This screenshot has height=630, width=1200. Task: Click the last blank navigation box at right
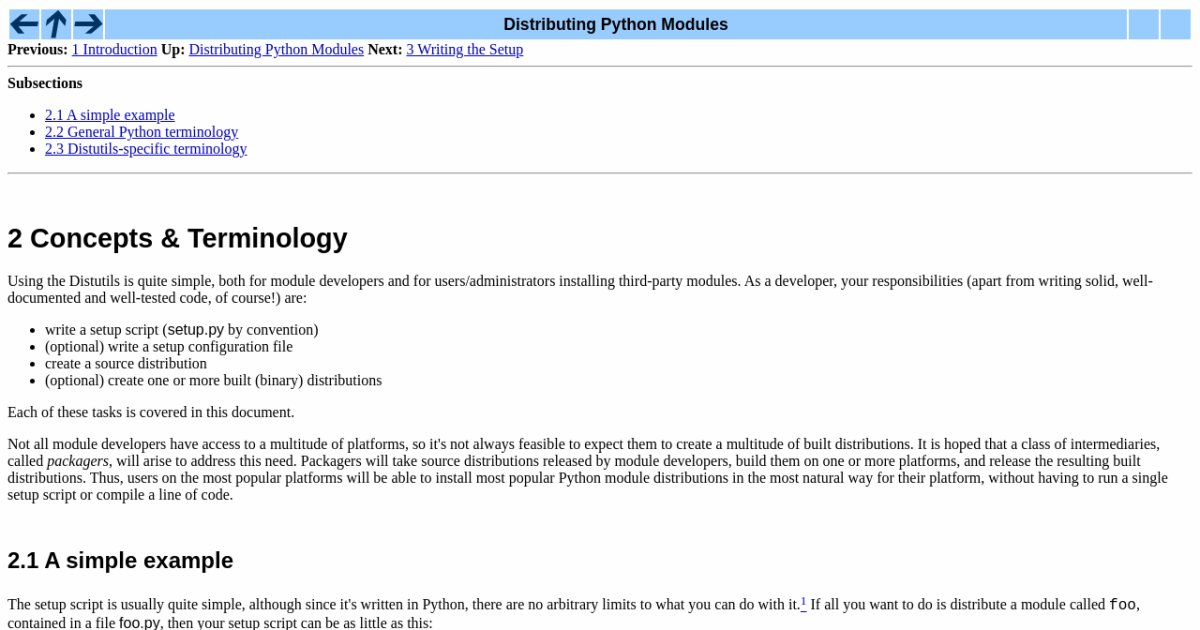pos(1175,24)
